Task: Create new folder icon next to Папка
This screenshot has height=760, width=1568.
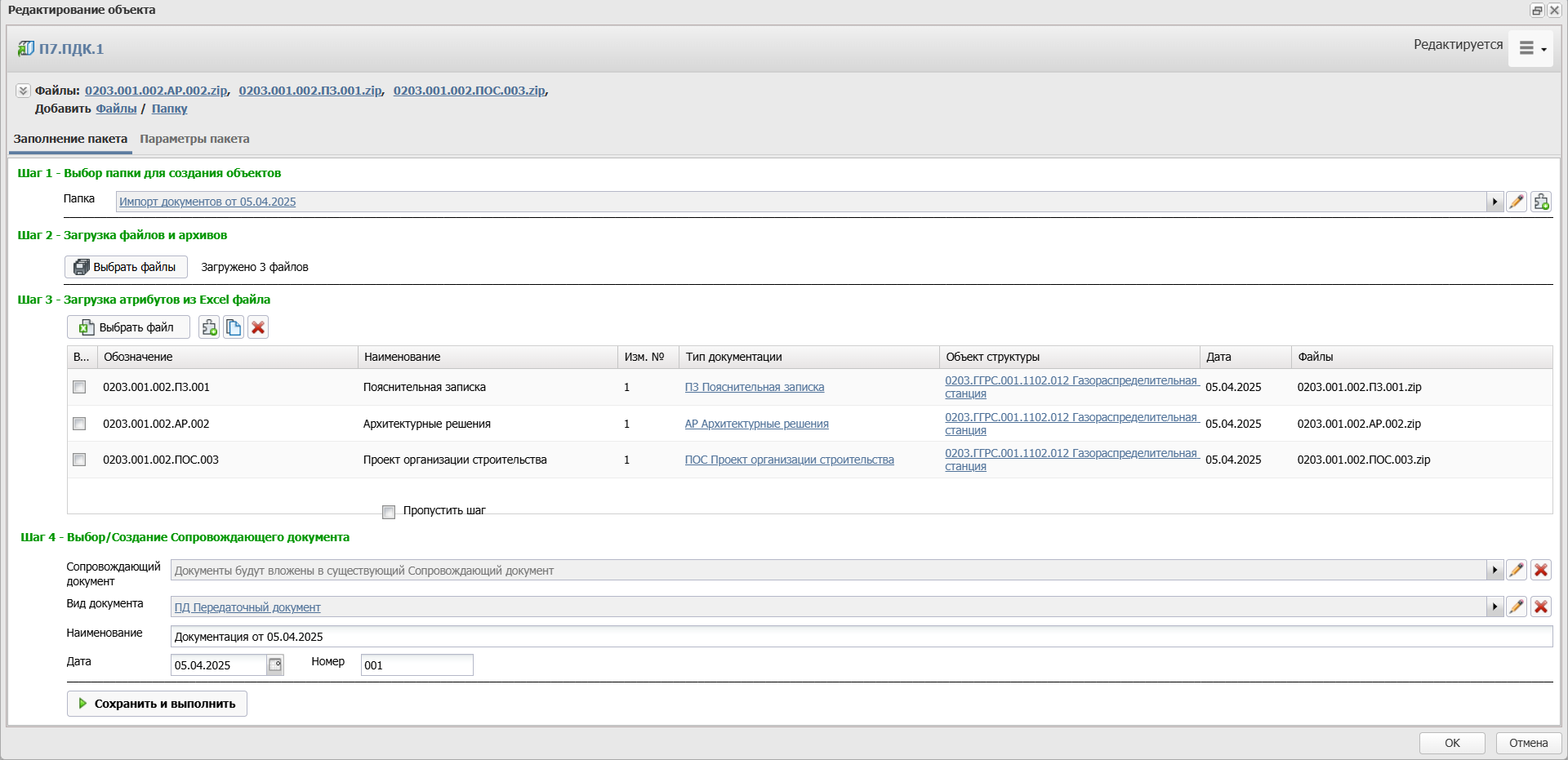Action: pyautogui.click(x=1541, y=202)
